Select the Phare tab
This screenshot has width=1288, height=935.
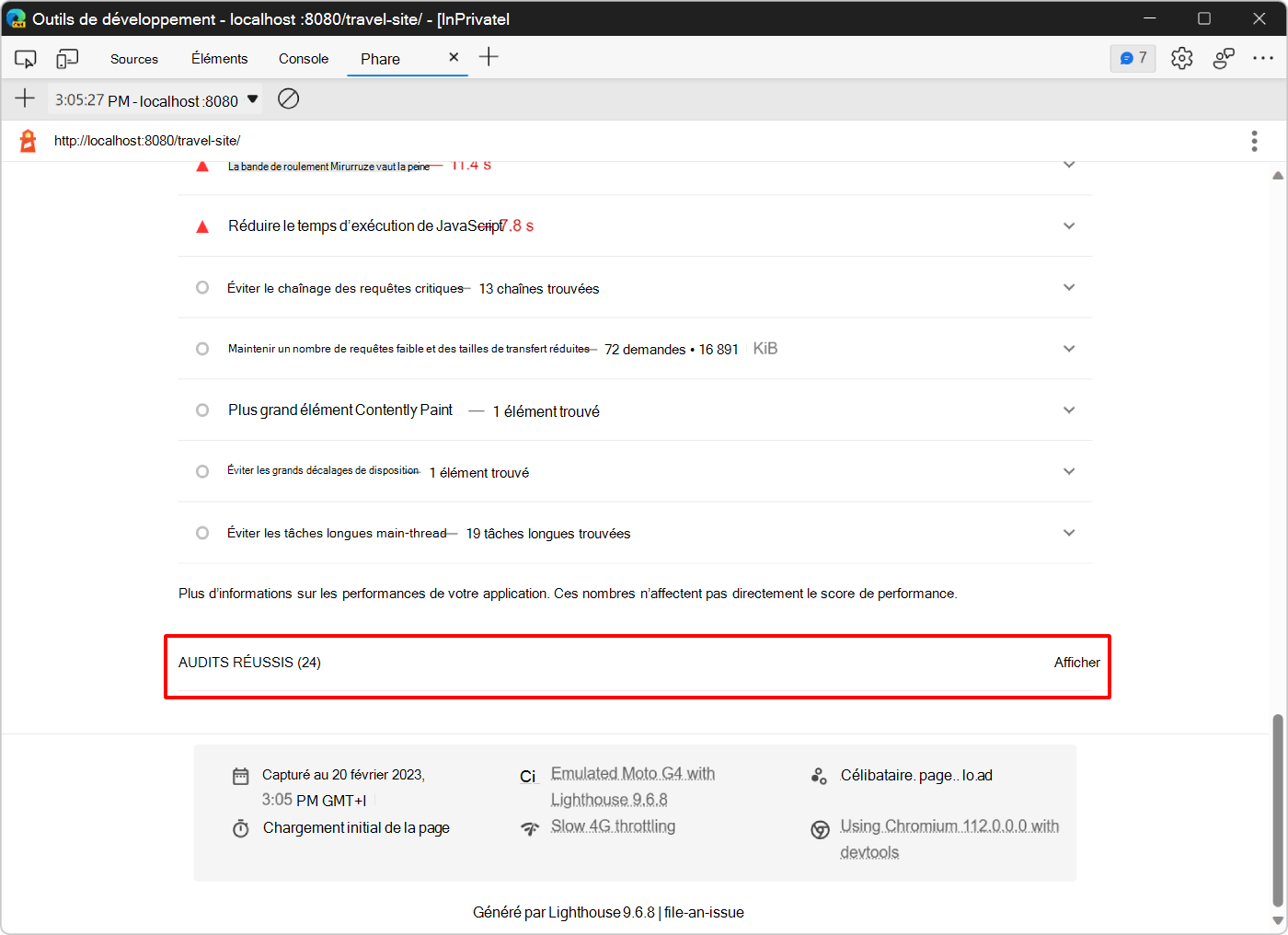[380, 59]
